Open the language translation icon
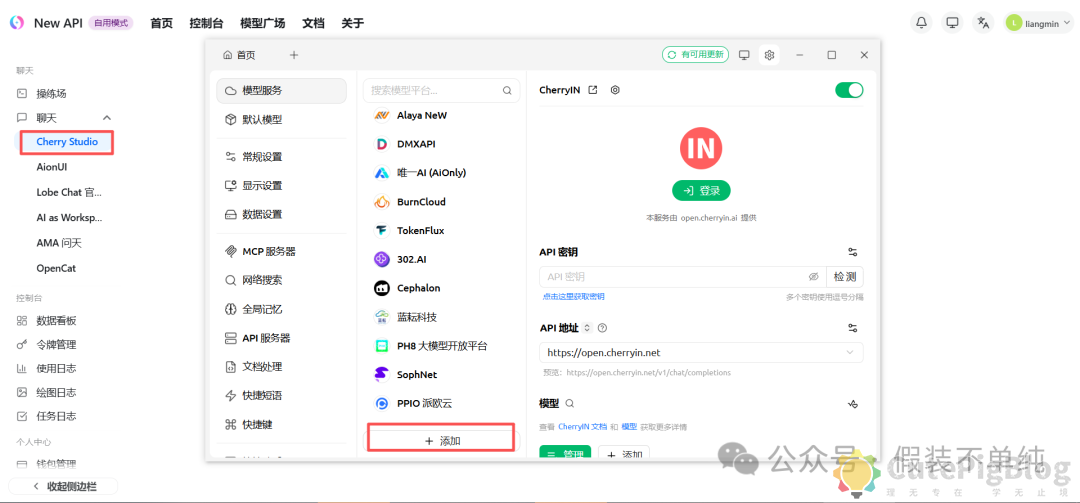The height and width of the screenshot is (503, 1080). pyautogui.click(x=984, y=23)
